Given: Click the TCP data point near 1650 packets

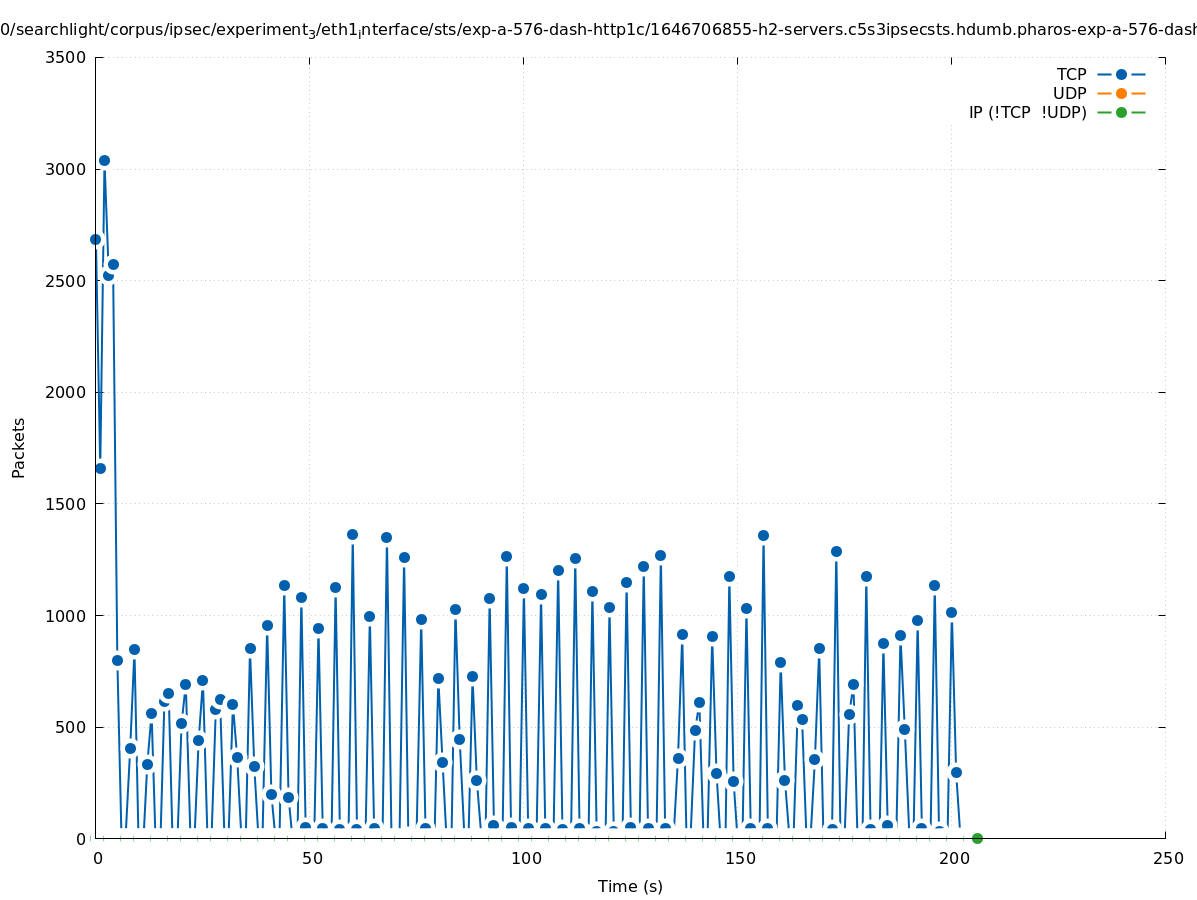Looking at the screenshot, I should [100, 468].
